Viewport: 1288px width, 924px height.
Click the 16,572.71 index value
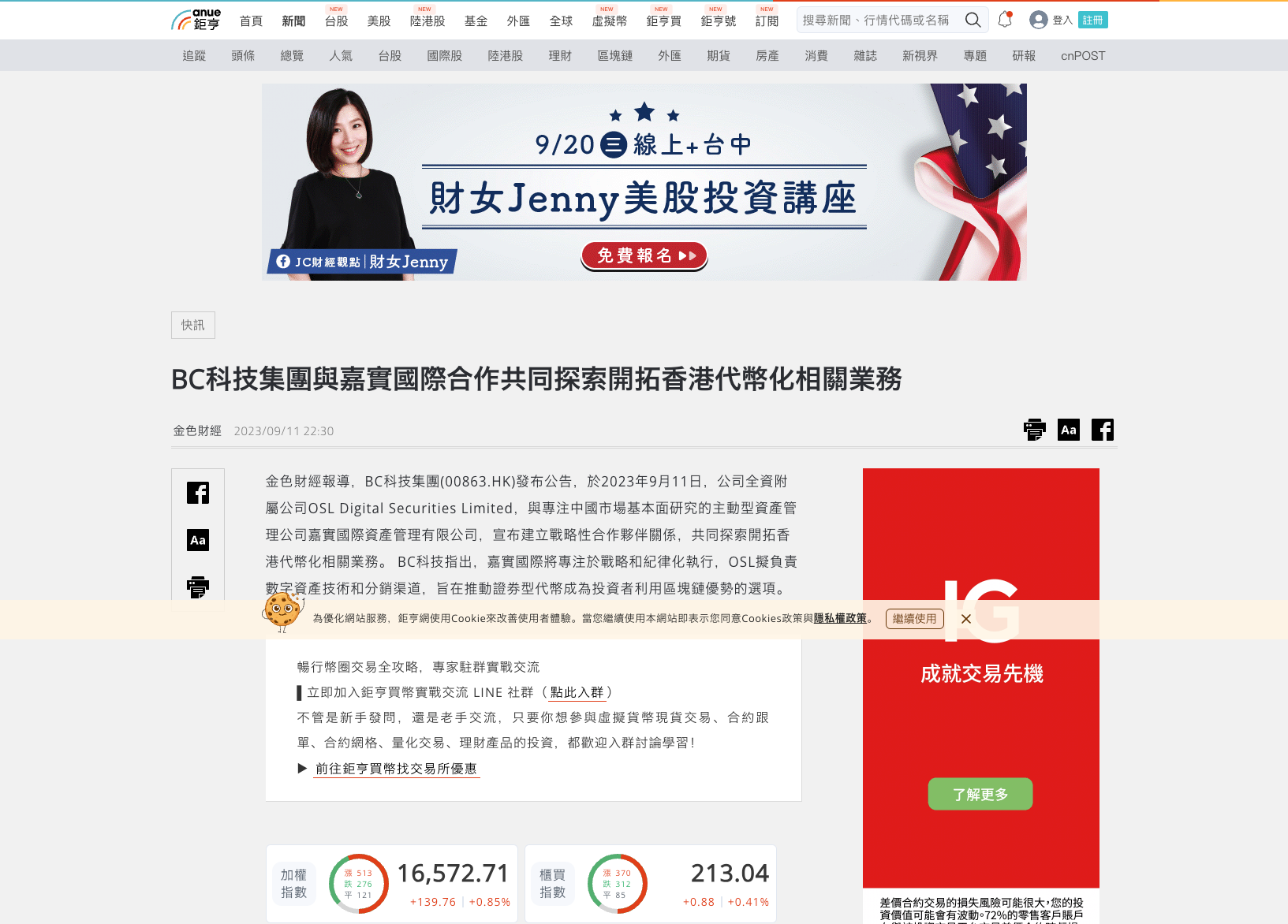[453, 874]
